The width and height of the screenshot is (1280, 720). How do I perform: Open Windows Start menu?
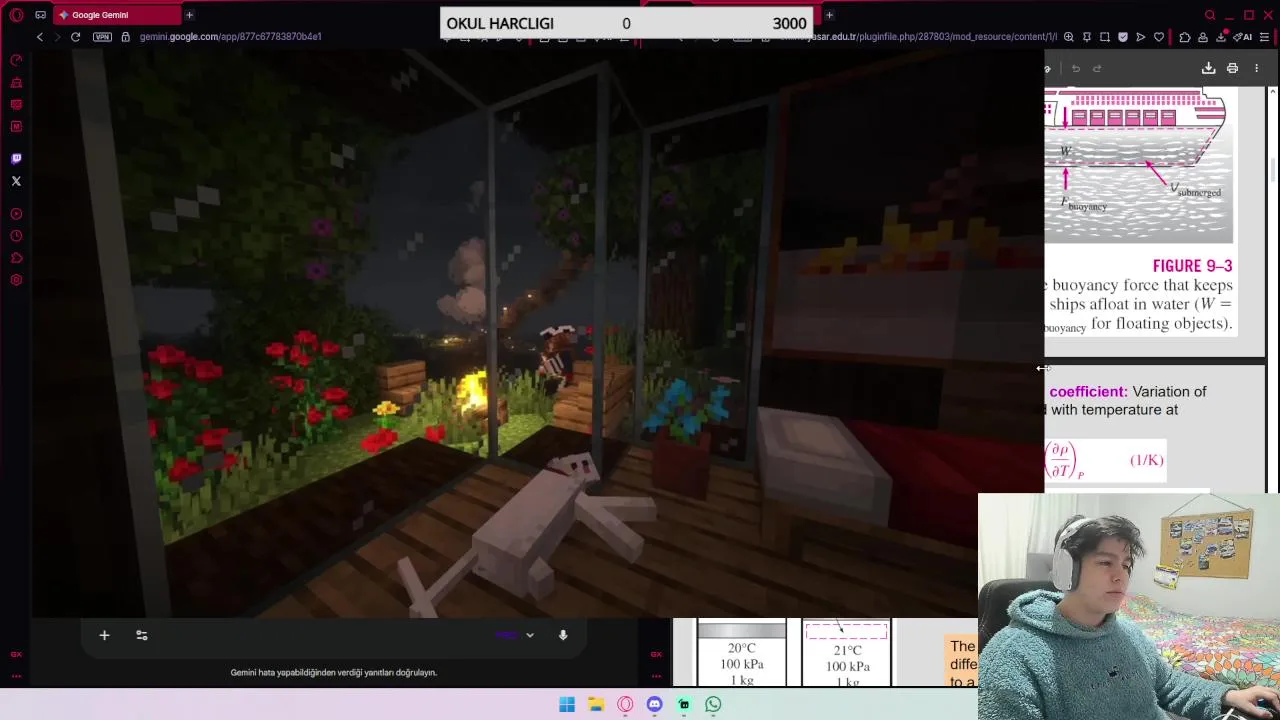click(x=567, y=704)
